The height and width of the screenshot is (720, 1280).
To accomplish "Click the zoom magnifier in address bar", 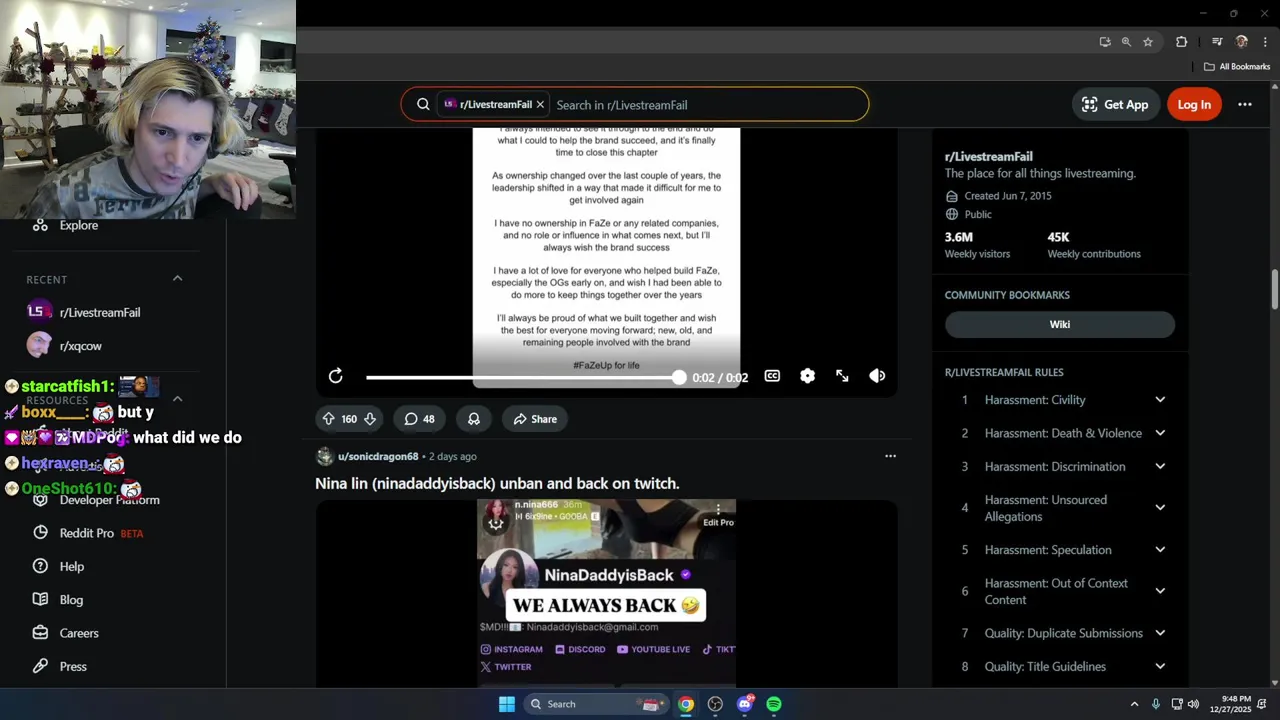I will point(1126,42).
